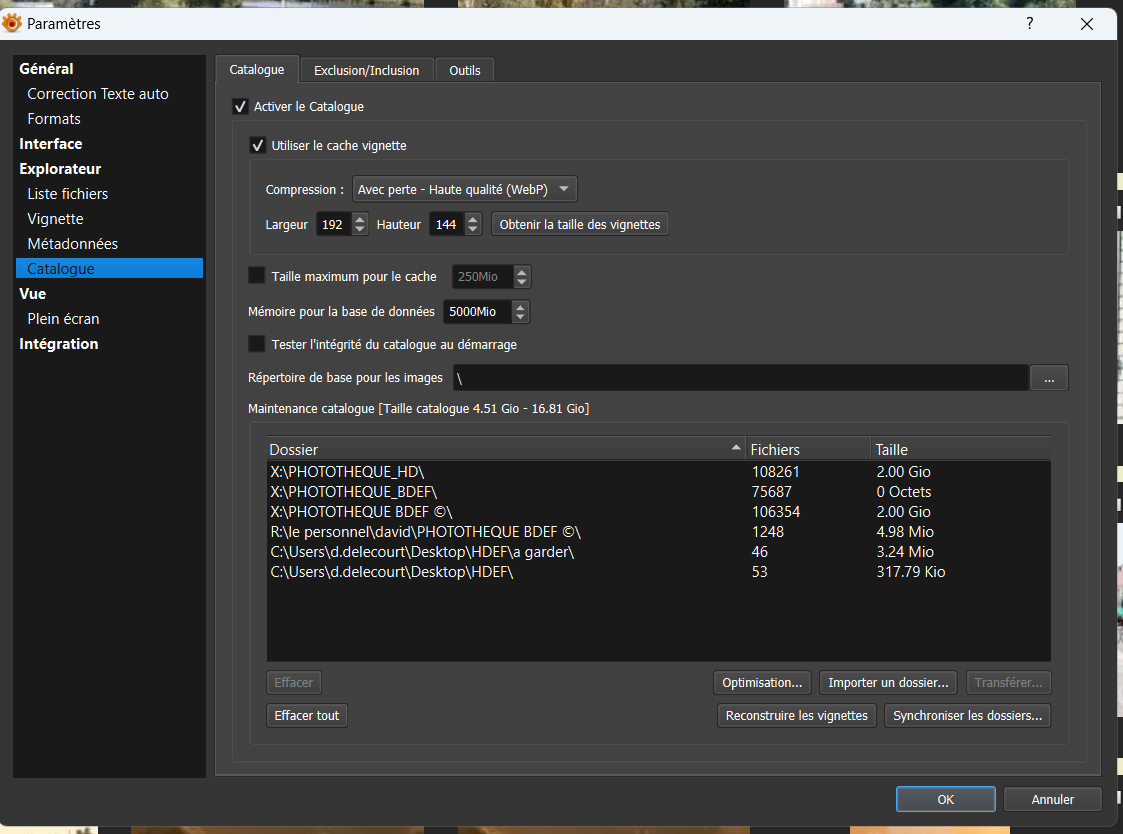Select the X:\PHOTOTHEQUE_HD\ folder row
1123x834 pixels.
pos(500,471)
